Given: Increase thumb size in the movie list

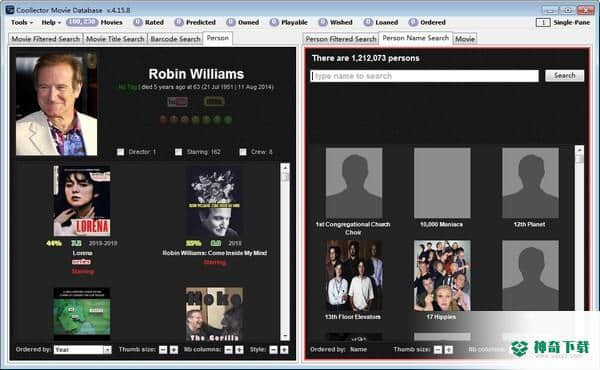Looking at the screenshot, I should (174, 350).
